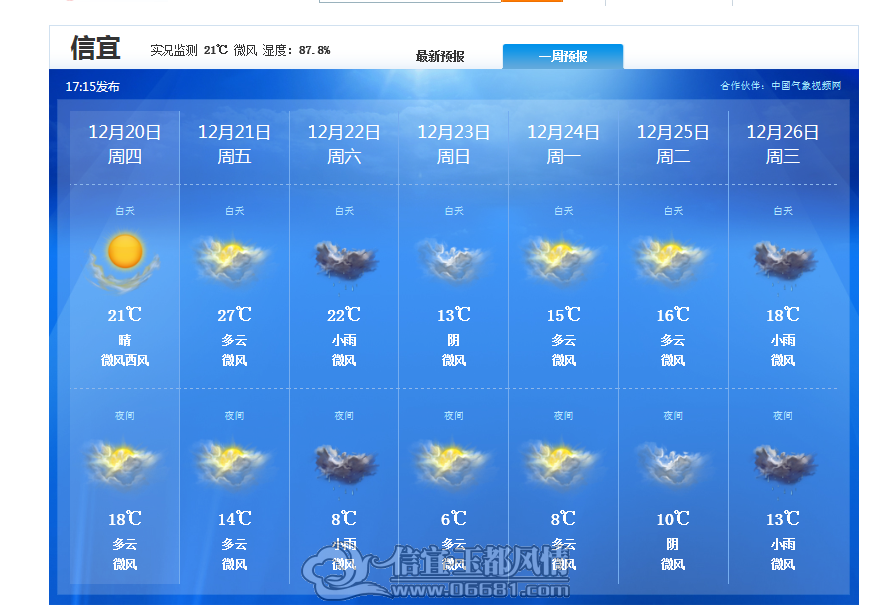The height and width of the screenshot is (612, 873).
Task: Open the 中国气象视频网 partner link
Action: (x=806, y=86)
